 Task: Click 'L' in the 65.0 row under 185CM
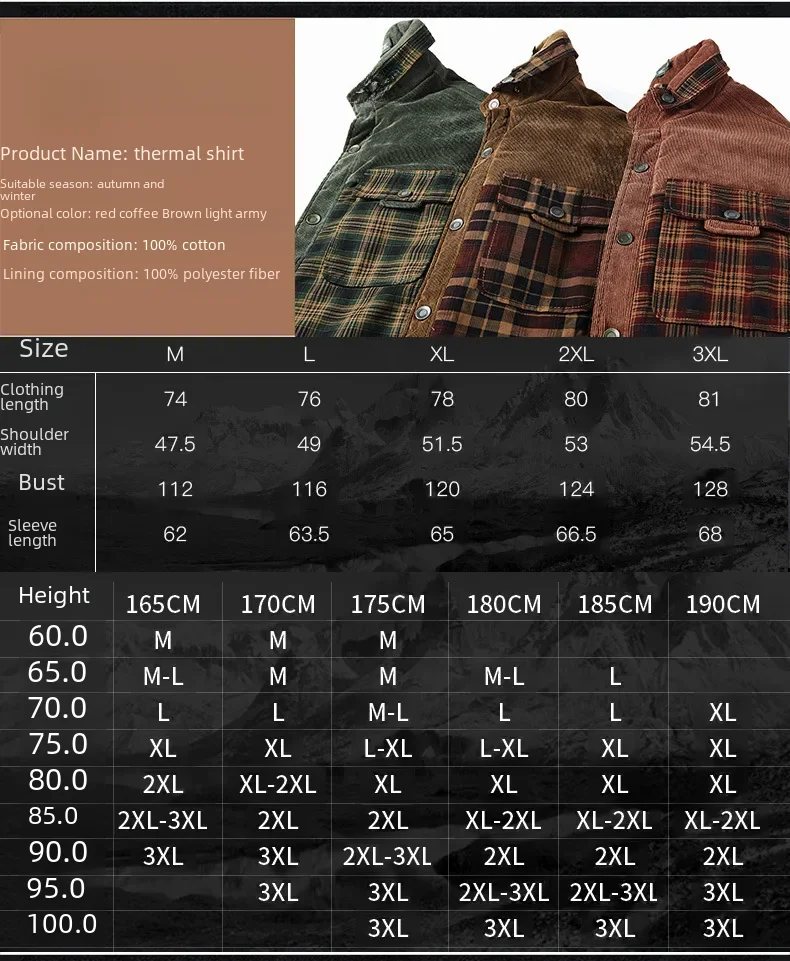click(x=615, y=677)
